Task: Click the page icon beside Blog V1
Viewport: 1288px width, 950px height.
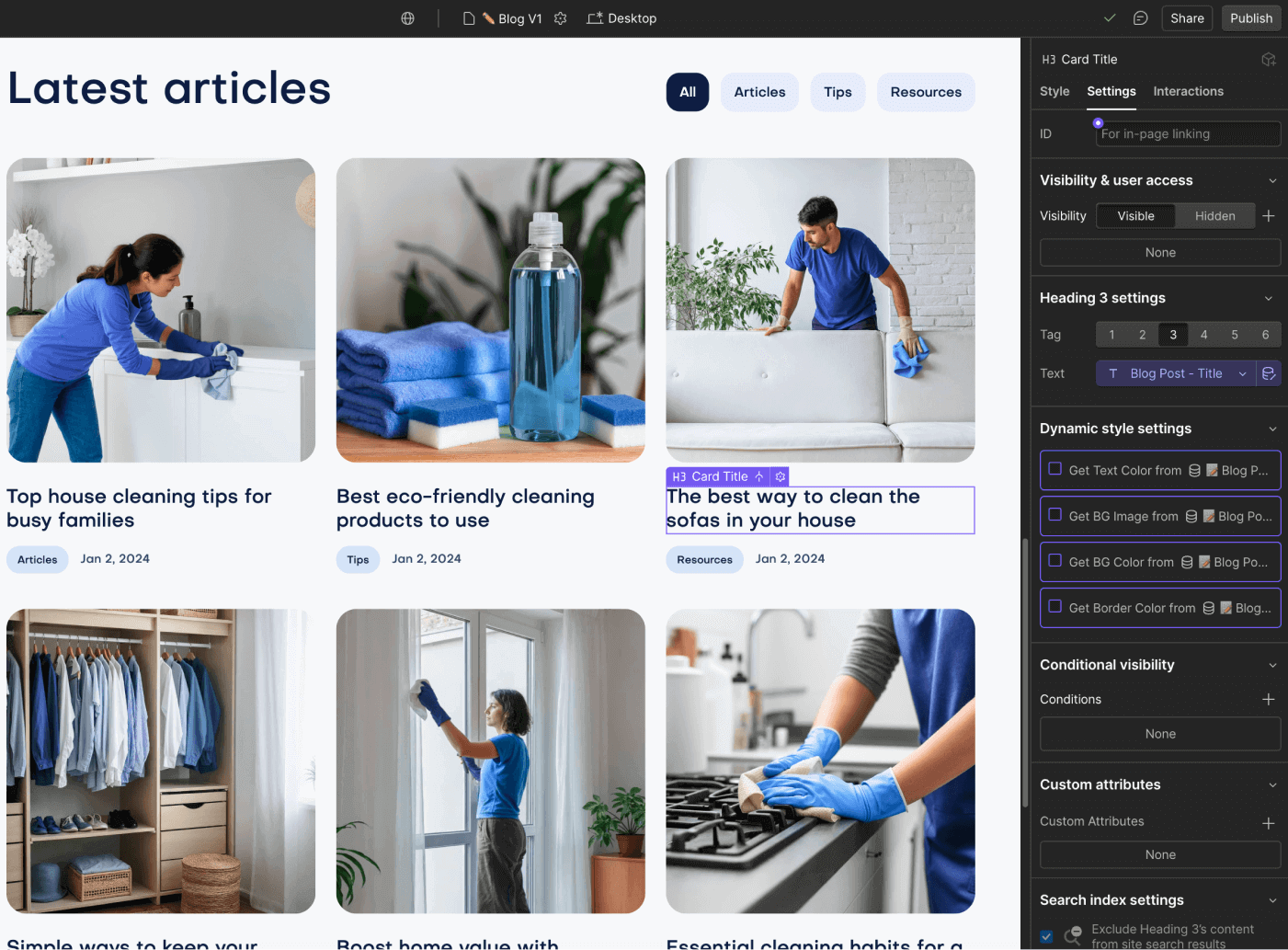Action: point(469,18)
